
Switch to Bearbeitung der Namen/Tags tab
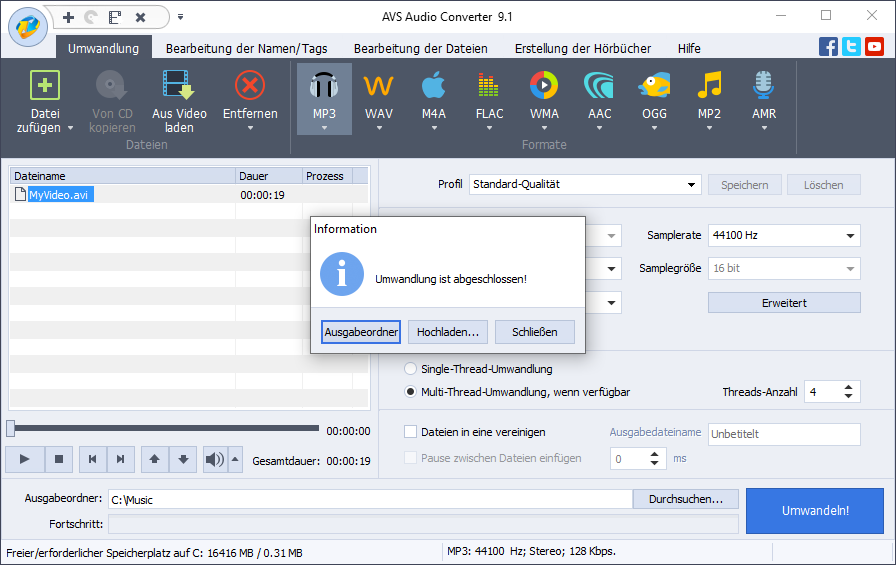[x=246, y=48]
